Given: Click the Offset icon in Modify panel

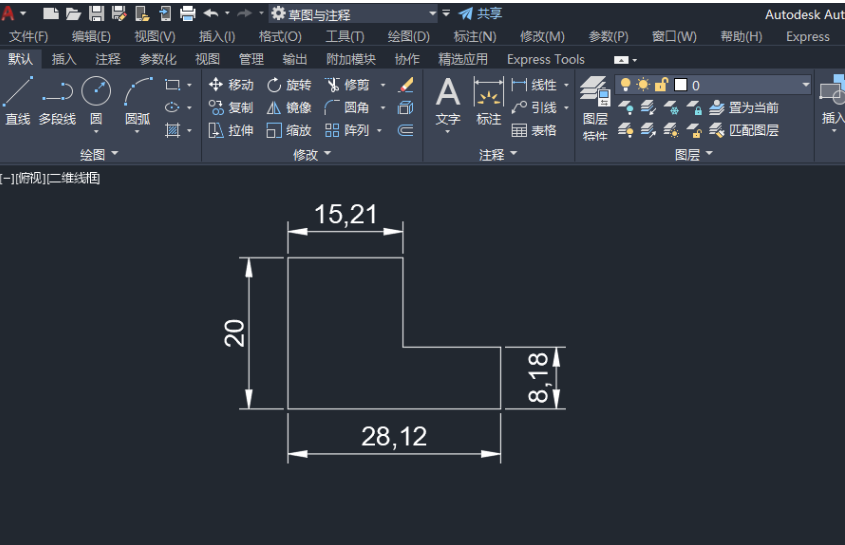Looking at the screenshot, I should [x=406, y=130].
